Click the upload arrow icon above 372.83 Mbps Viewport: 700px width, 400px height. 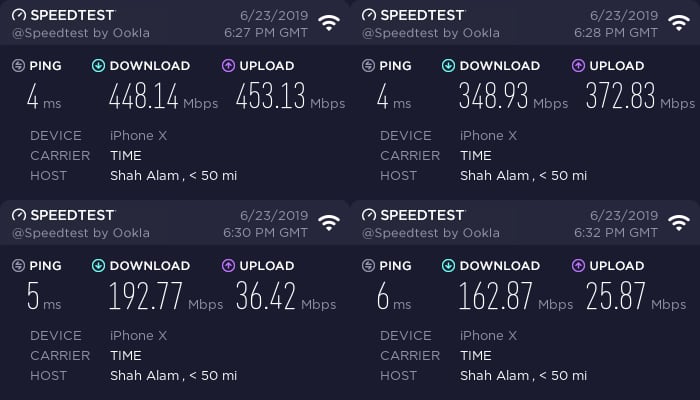click(578, 66)
